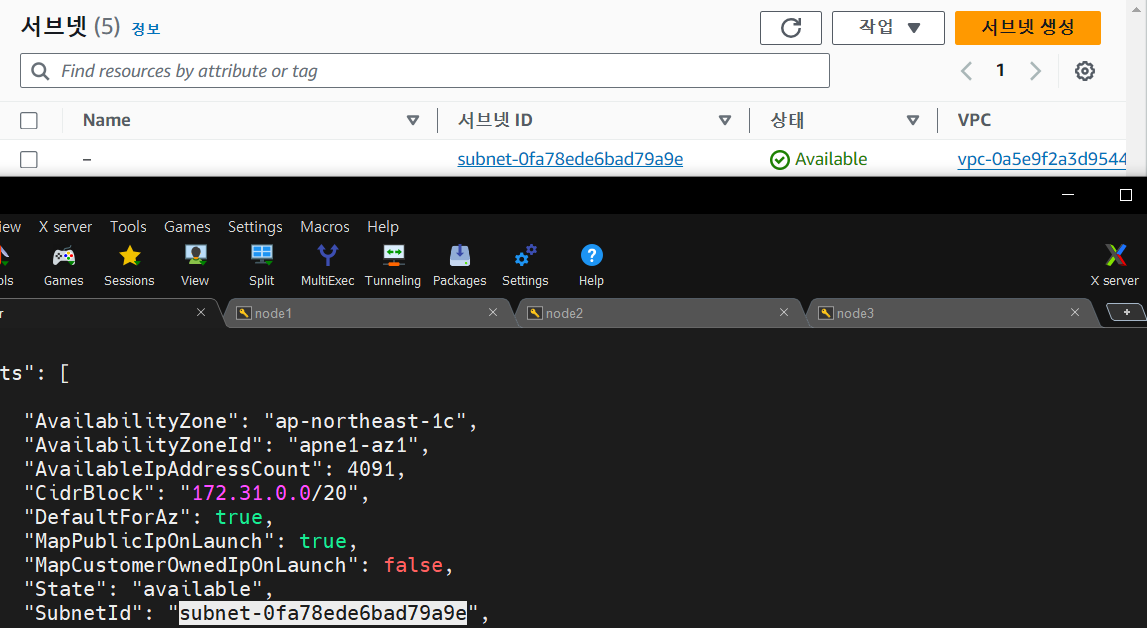Check the subnet-0fa78ede6bad79a9e row checkbox
This screenshot has width=1147, height=628.
click(x=29, y=159)
